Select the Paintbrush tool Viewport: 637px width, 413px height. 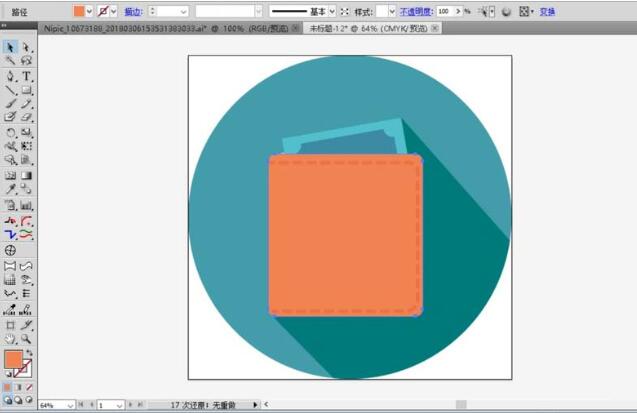tap(10, 104)
